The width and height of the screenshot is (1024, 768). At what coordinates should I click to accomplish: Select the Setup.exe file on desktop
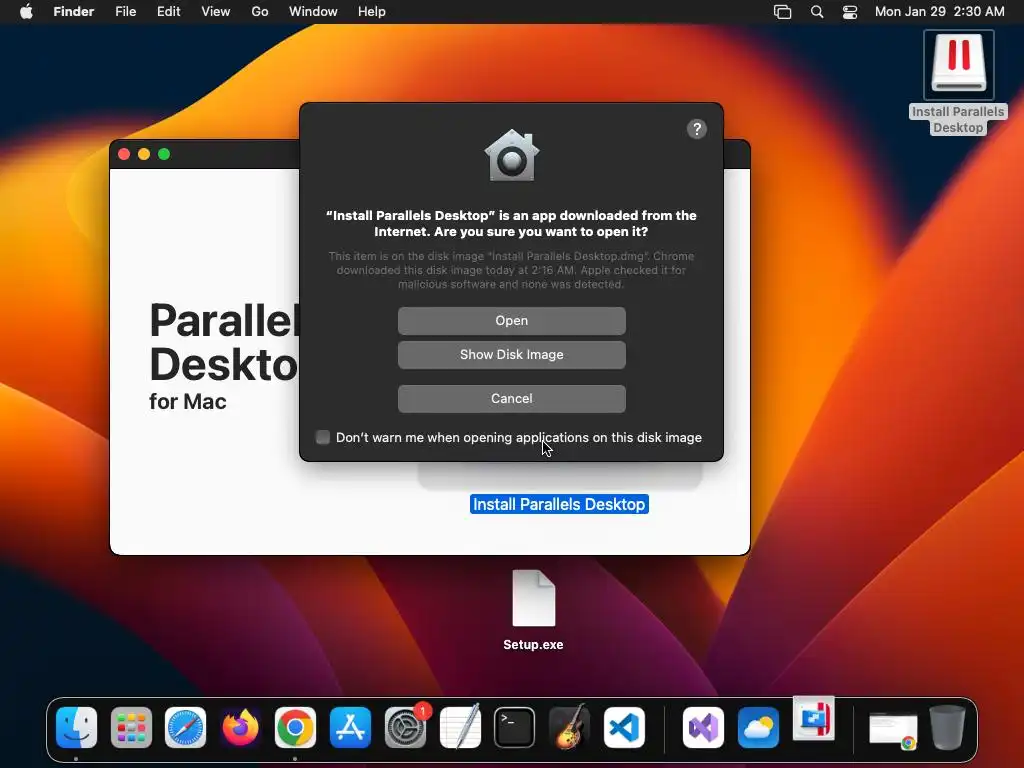point(534,610)
